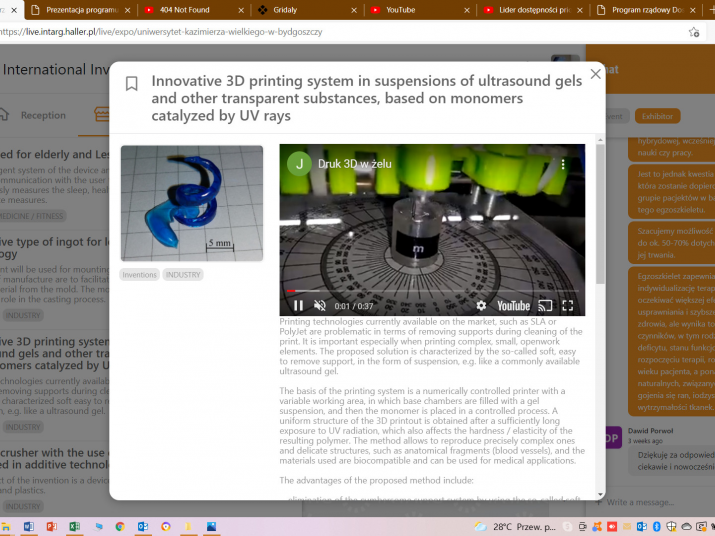Screen dimensions: 715x536
Task: Click the channel avatar J
Action: [299, 163]
